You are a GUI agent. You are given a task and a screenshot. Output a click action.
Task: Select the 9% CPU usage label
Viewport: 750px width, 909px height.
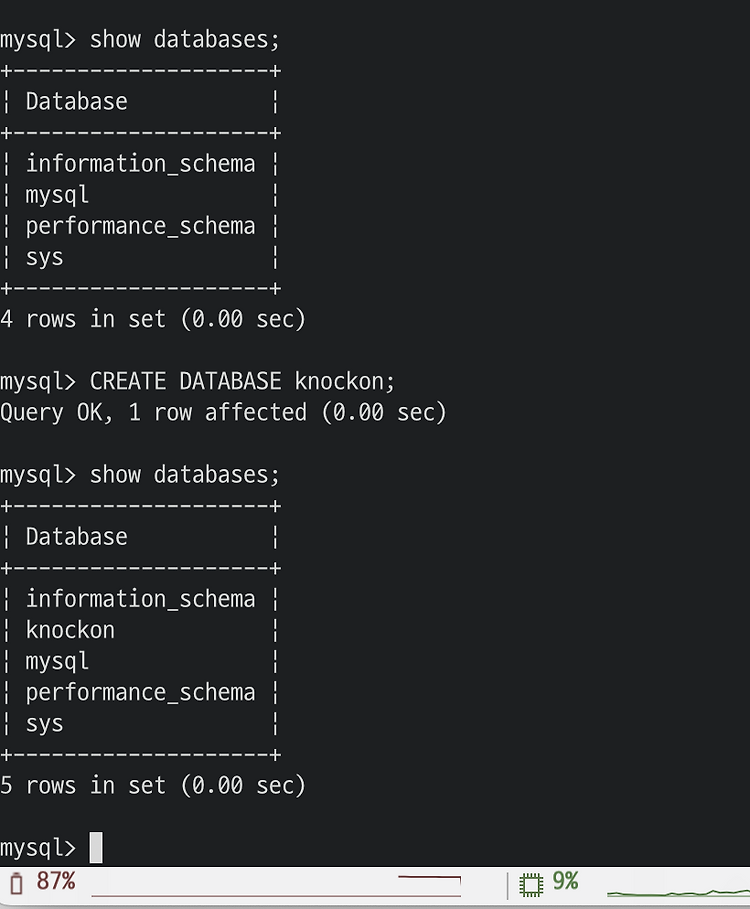pyautogui.click(x=565, y=881)
